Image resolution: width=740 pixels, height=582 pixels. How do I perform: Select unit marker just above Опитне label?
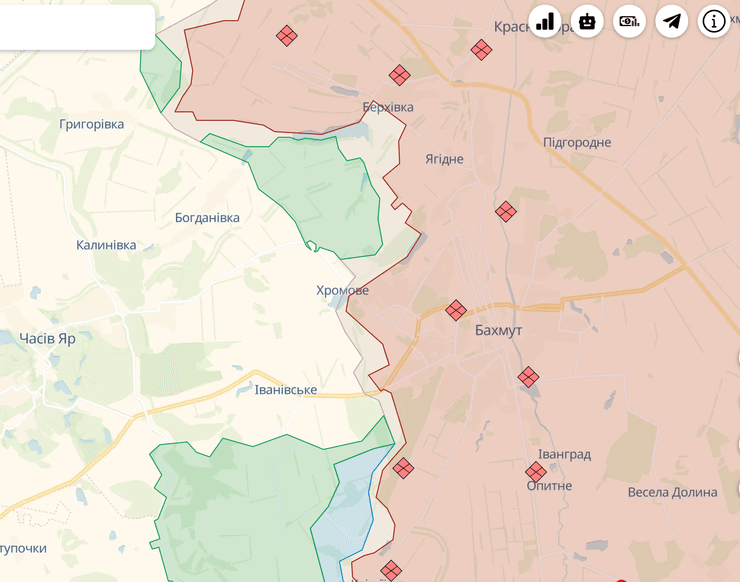536,471
